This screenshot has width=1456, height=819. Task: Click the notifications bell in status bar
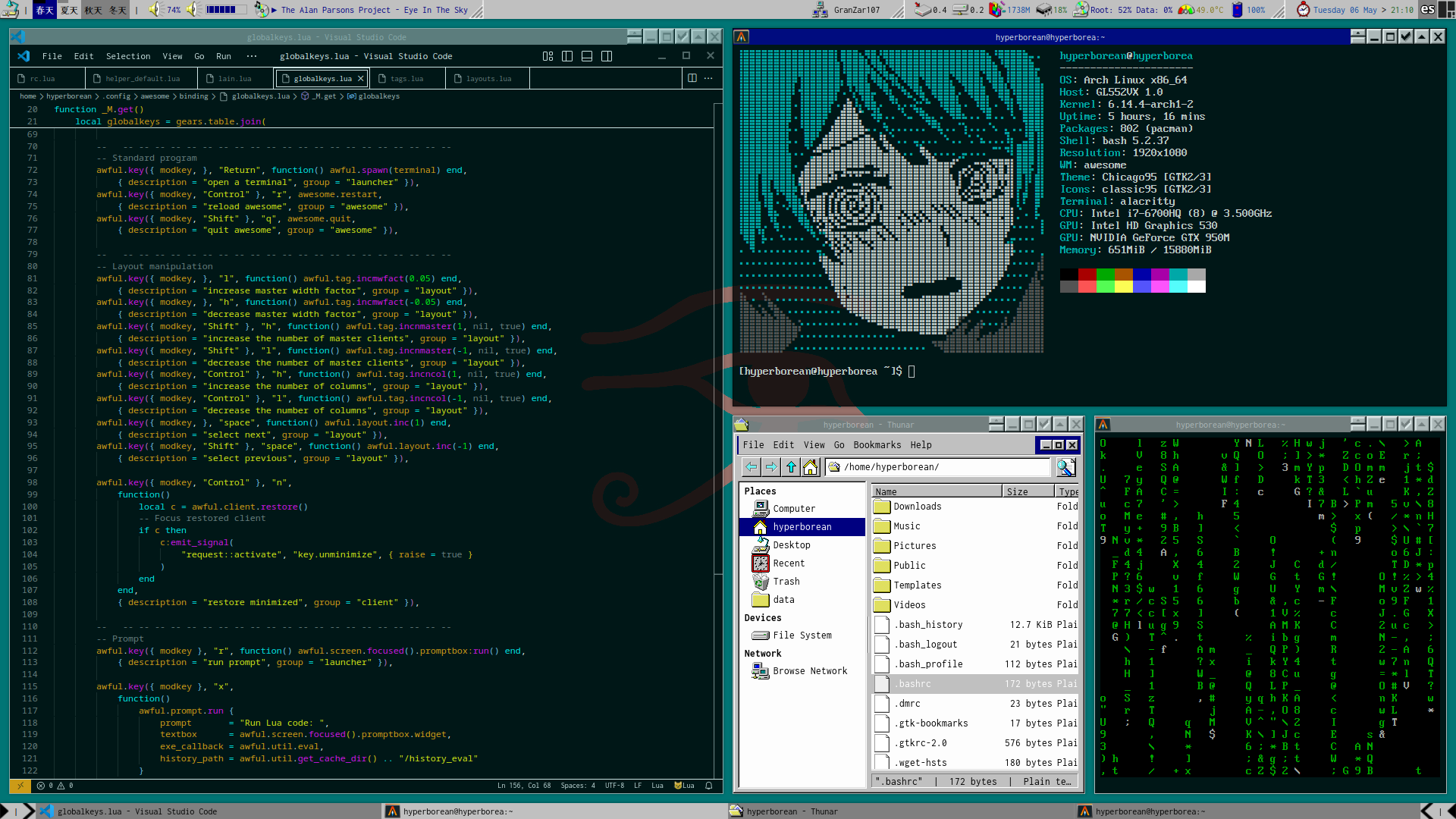(709, 786)
